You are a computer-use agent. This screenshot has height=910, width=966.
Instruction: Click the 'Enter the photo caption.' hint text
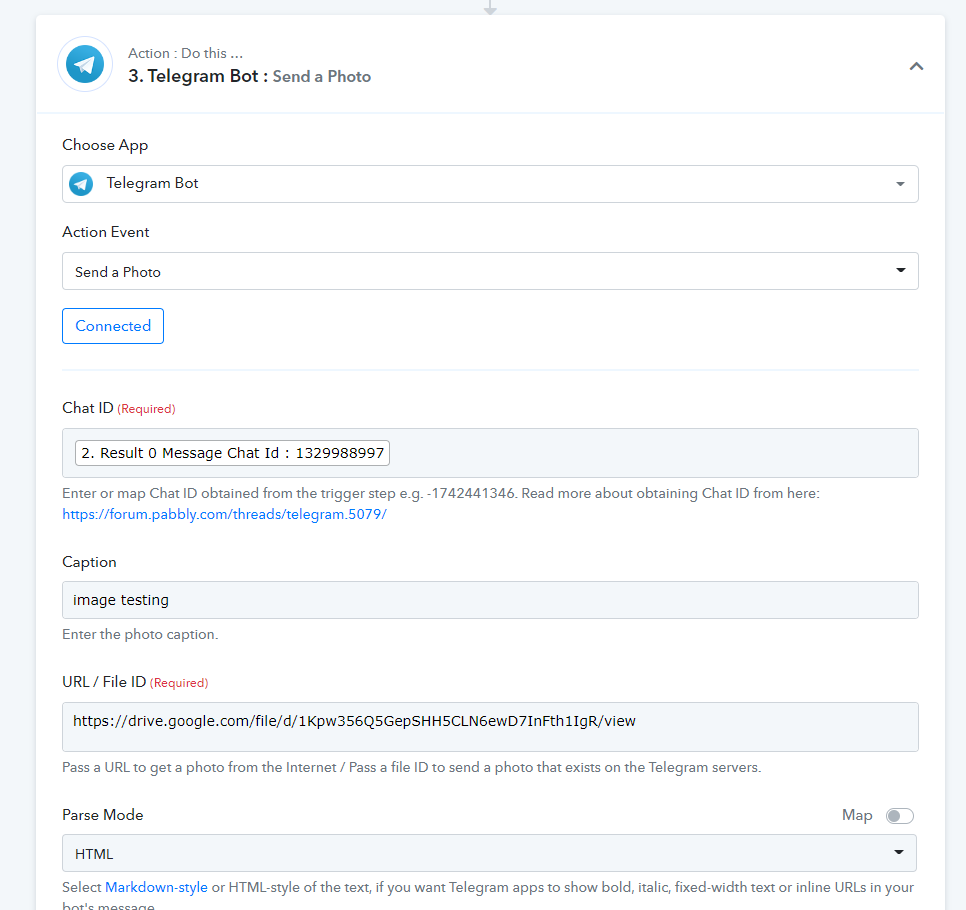pyautogui.click(x=140, y=634)
